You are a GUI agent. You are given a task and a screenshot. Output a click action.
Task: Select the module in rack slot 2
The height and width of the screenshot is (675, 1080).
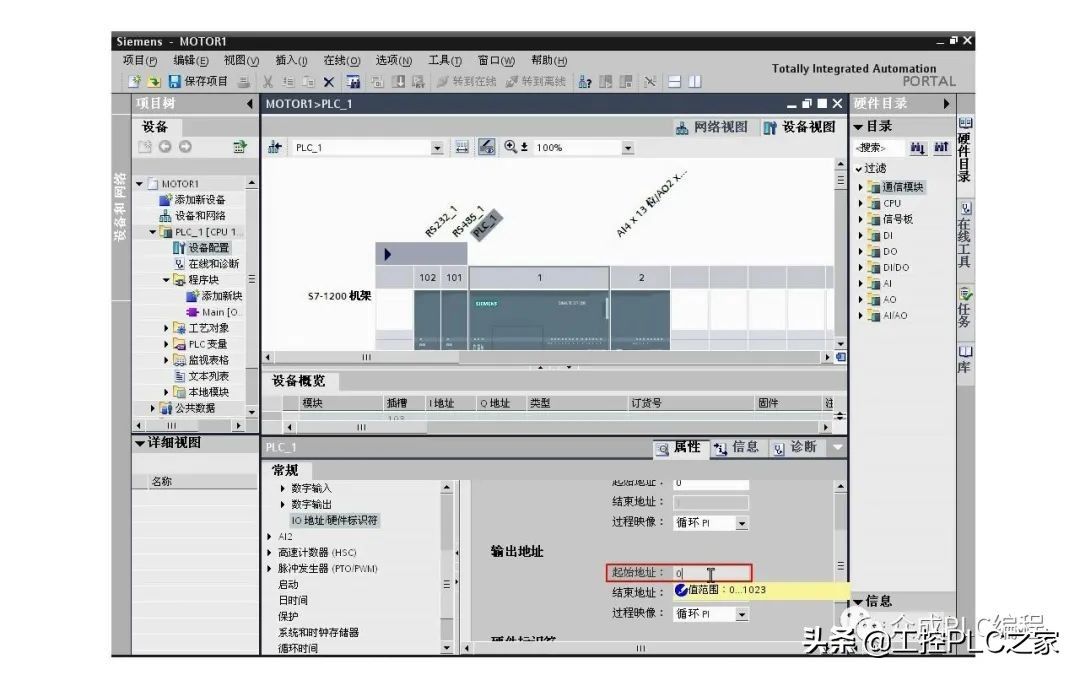[x=641, y=320]
